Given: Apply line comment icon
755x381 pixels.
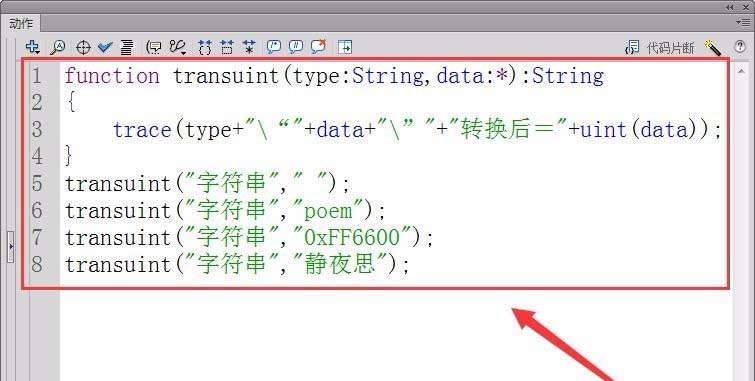Looking at the screenshot, I should click(296, 47).
